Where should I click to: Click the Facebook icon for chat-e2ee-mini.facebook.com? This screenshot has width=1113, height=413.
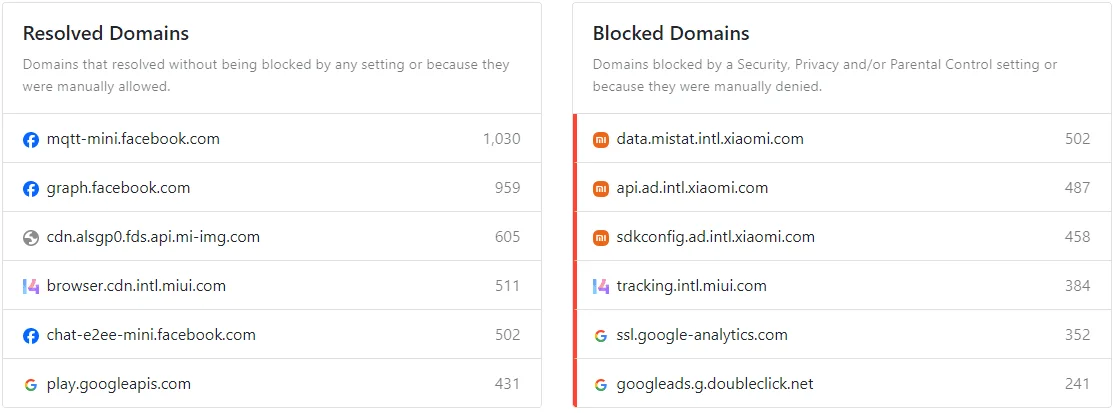(x=31, y=335)
